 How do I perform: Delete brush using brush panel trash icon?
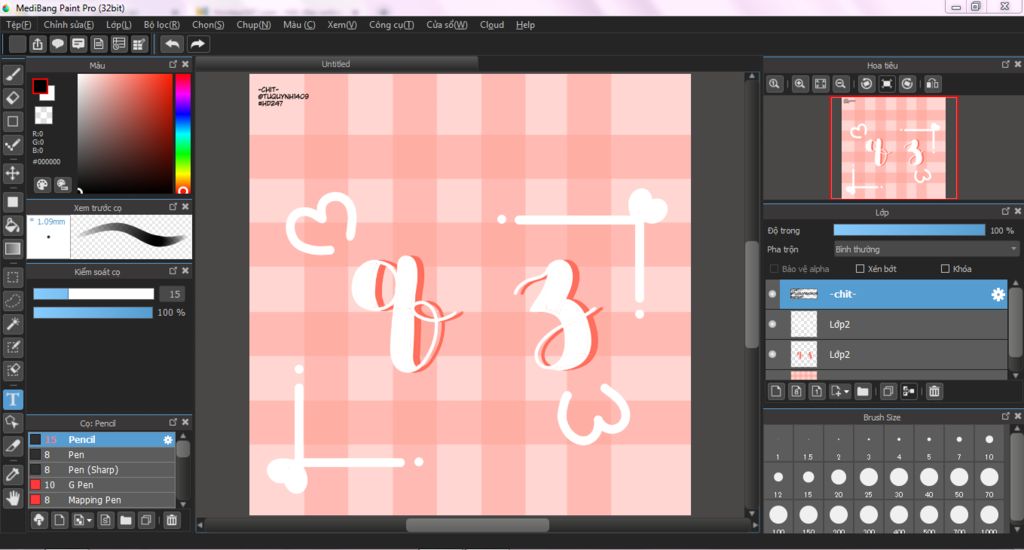171,520
